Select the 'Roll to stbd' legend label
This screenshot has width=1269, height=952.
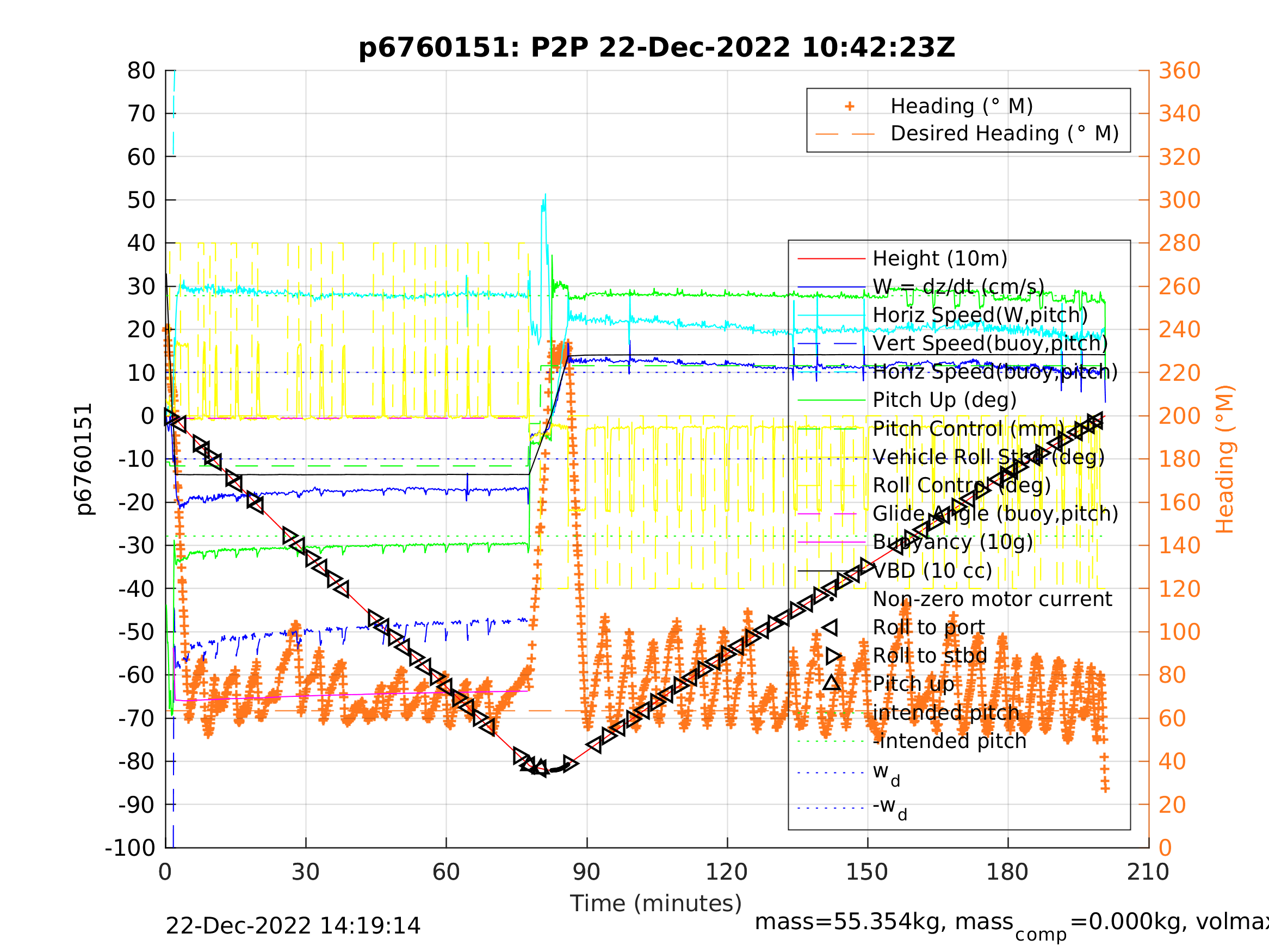click(x=930, y=656)
